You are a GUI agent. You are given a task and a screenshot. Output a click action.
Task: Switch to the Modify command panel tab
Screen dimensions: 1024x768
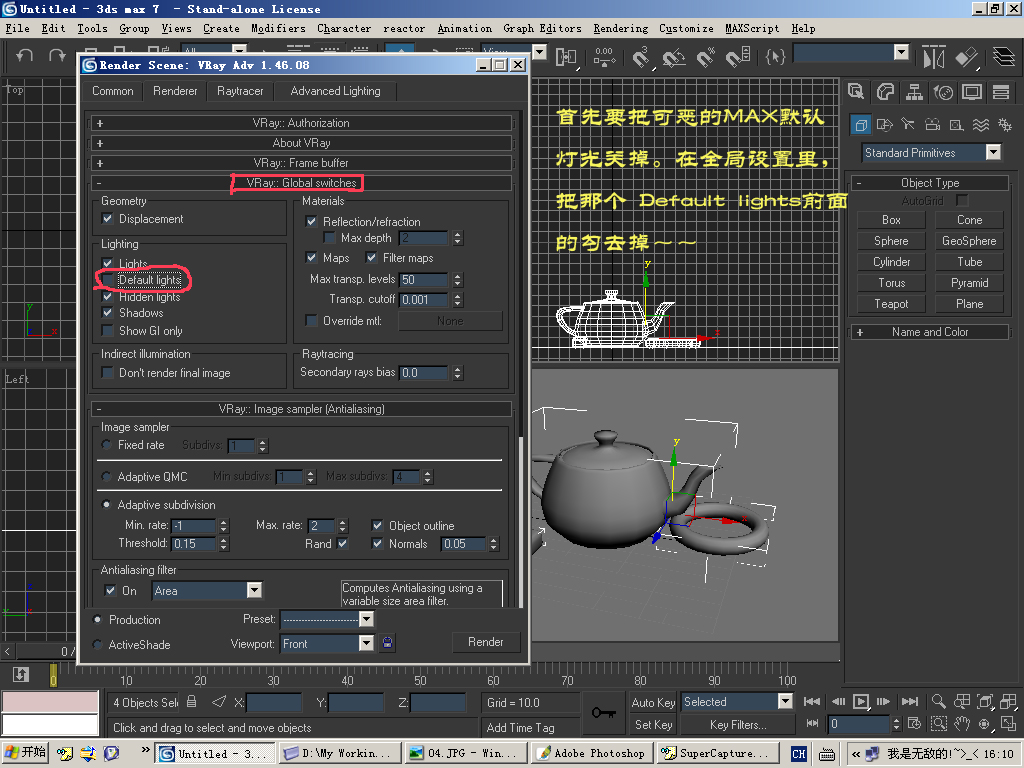point(885,92)
